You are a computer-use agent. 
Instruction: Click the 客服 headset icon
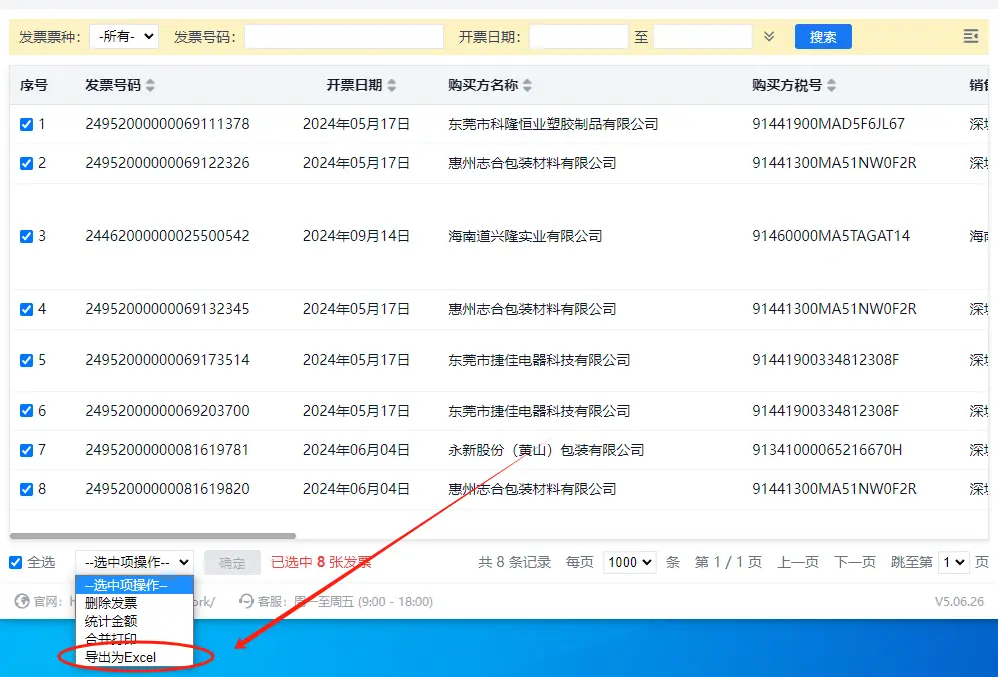pos(246,601)
